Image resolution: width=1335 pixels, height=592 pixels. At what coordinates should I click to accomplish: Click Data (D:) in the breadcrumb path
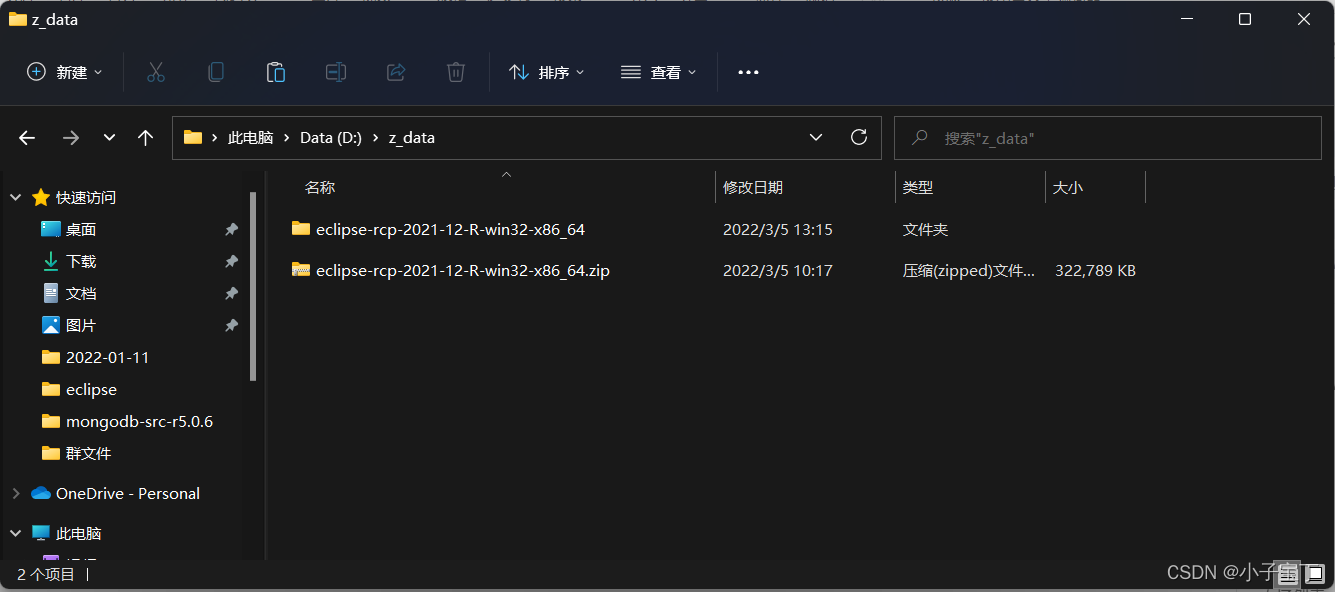pos(331,137)
